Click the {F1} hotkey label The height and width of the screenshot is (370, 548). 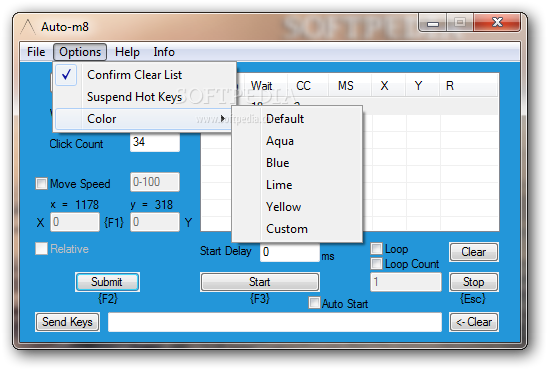(114, 222)
